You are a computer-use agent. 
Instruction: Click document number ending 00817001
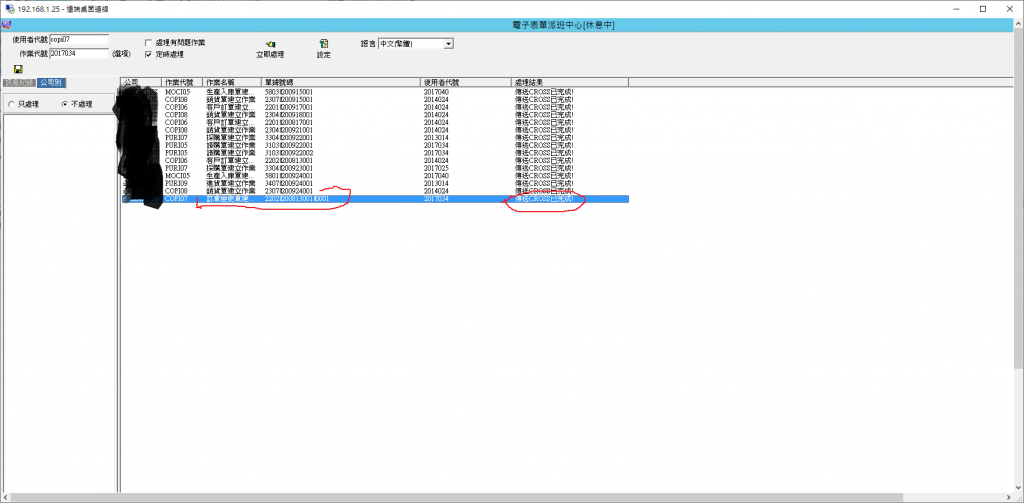(289, 122)
